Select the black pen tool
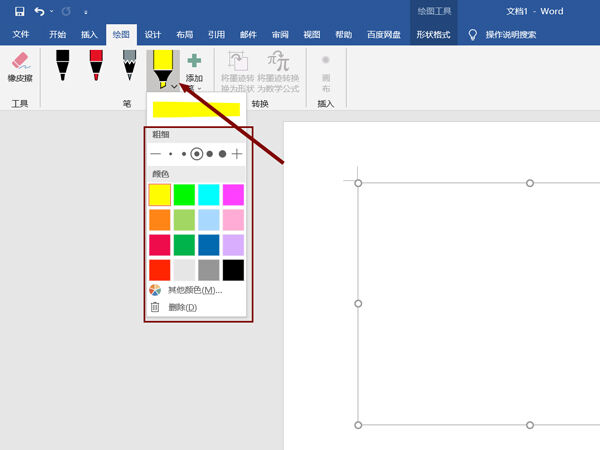This screenshot has height=450, width=600. [x=62, y=65]
